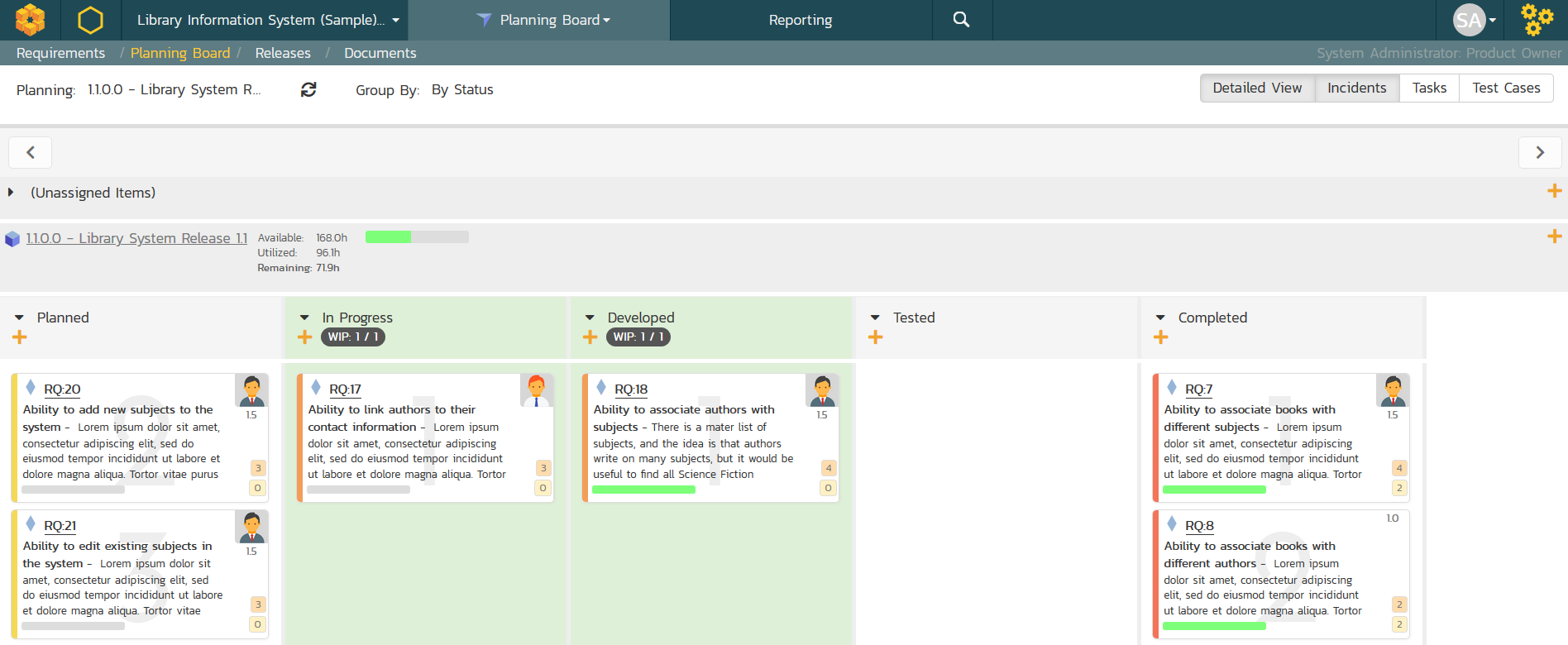Click the orange cube home logo
The height and width of the screenshot is (645, 1568).
tap(31, 20)
